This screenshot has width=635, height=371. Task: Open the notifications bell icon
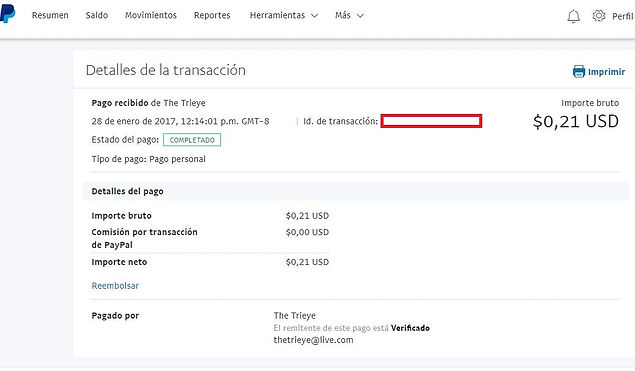tap(573, 16)
